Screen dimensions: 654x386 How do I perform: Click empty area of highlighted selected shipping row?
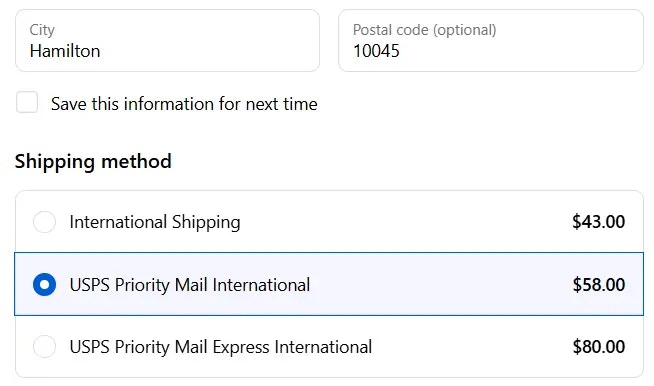click(438, 284)
